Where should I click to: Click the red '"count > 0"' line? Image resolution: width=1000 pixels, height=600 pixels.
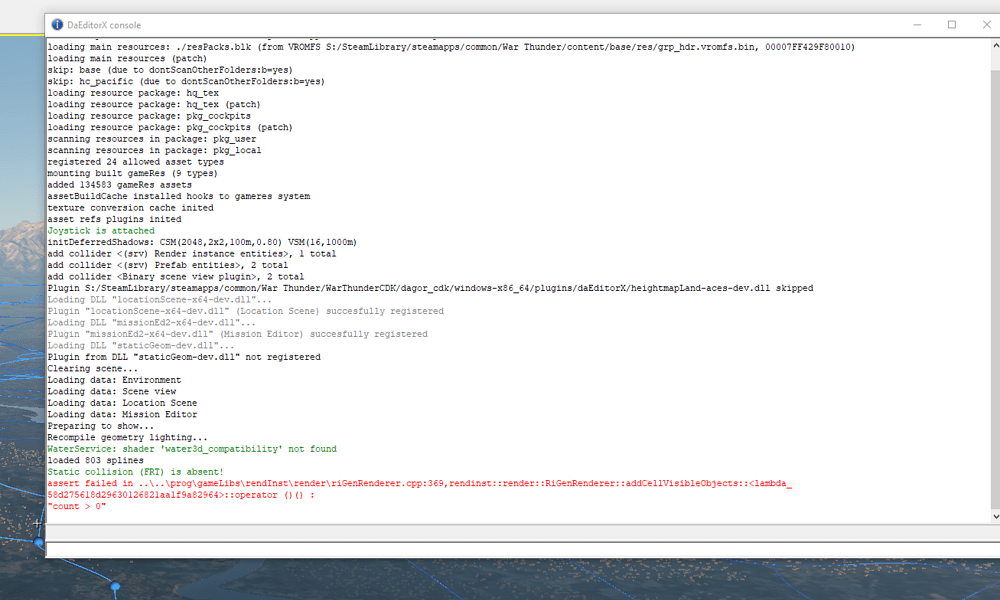pos(77,507)
